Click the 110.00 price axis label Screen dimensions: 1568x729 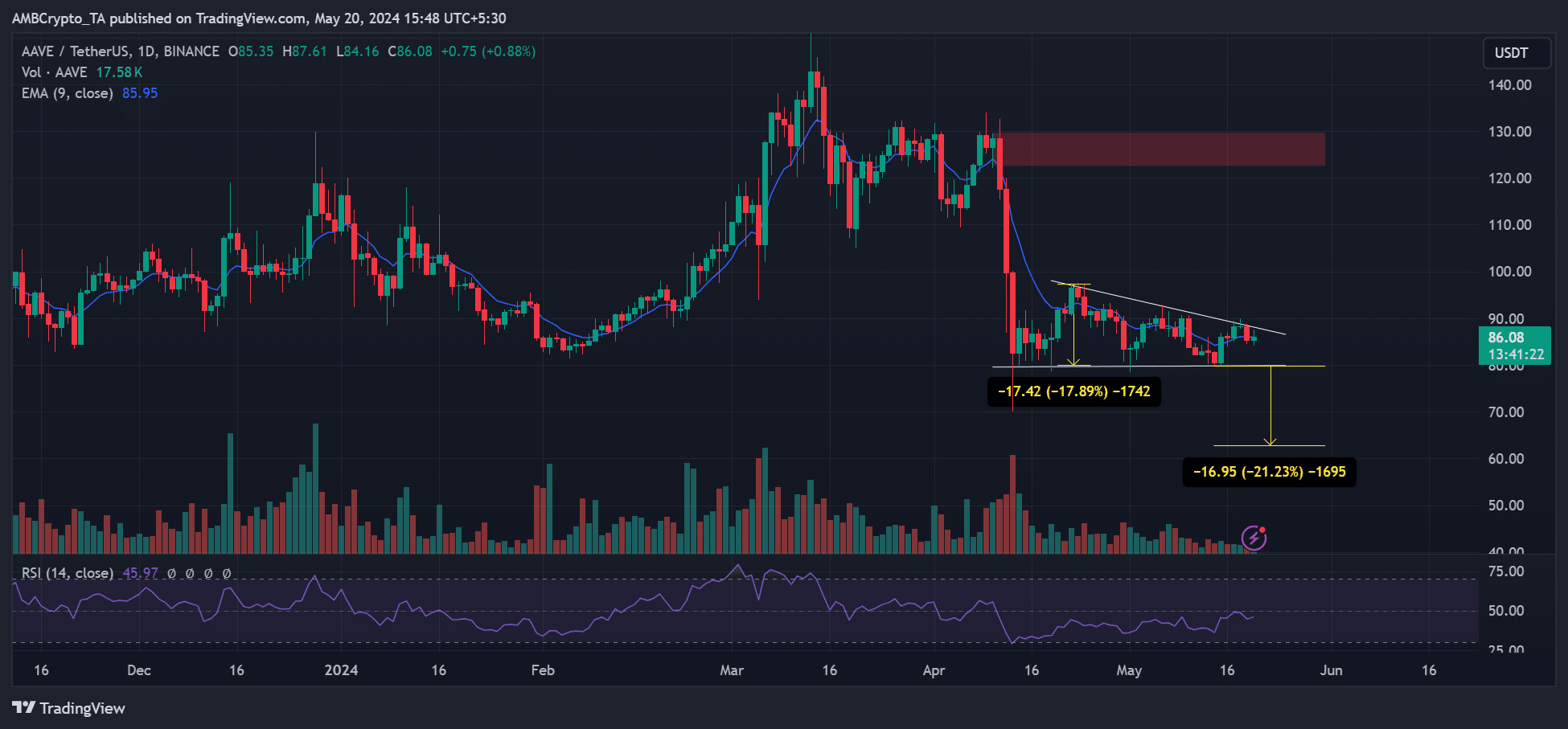pos(1509,225)
